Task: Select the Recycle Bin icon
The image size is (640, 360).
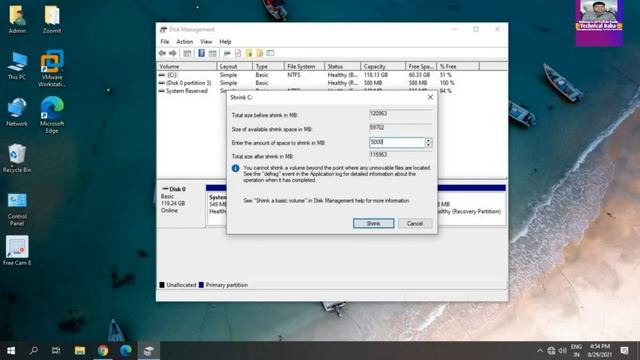Action: tap(17, 159)
